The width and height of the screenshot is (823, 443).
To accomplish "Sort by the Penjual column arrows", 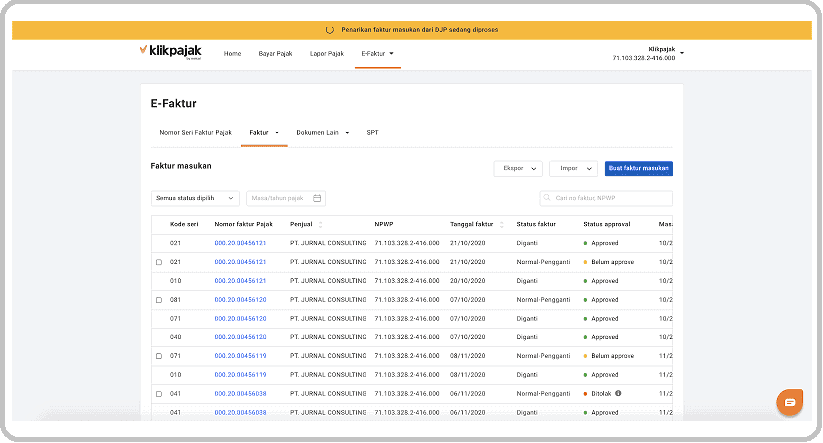I will (321, 225).
